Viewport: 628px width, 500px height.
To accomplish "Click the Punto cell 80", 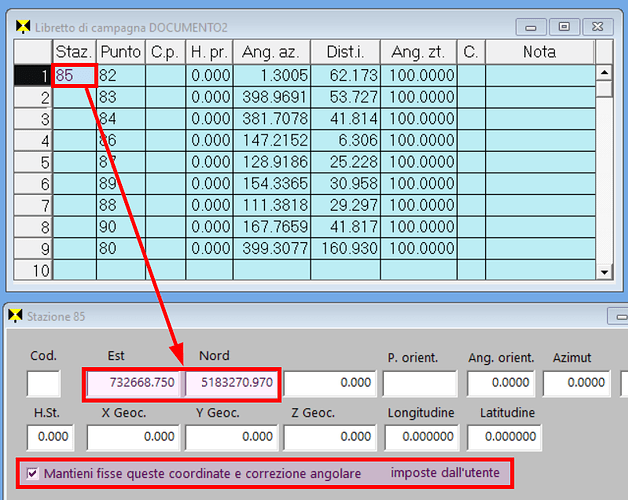I will [x=121, y=248].
